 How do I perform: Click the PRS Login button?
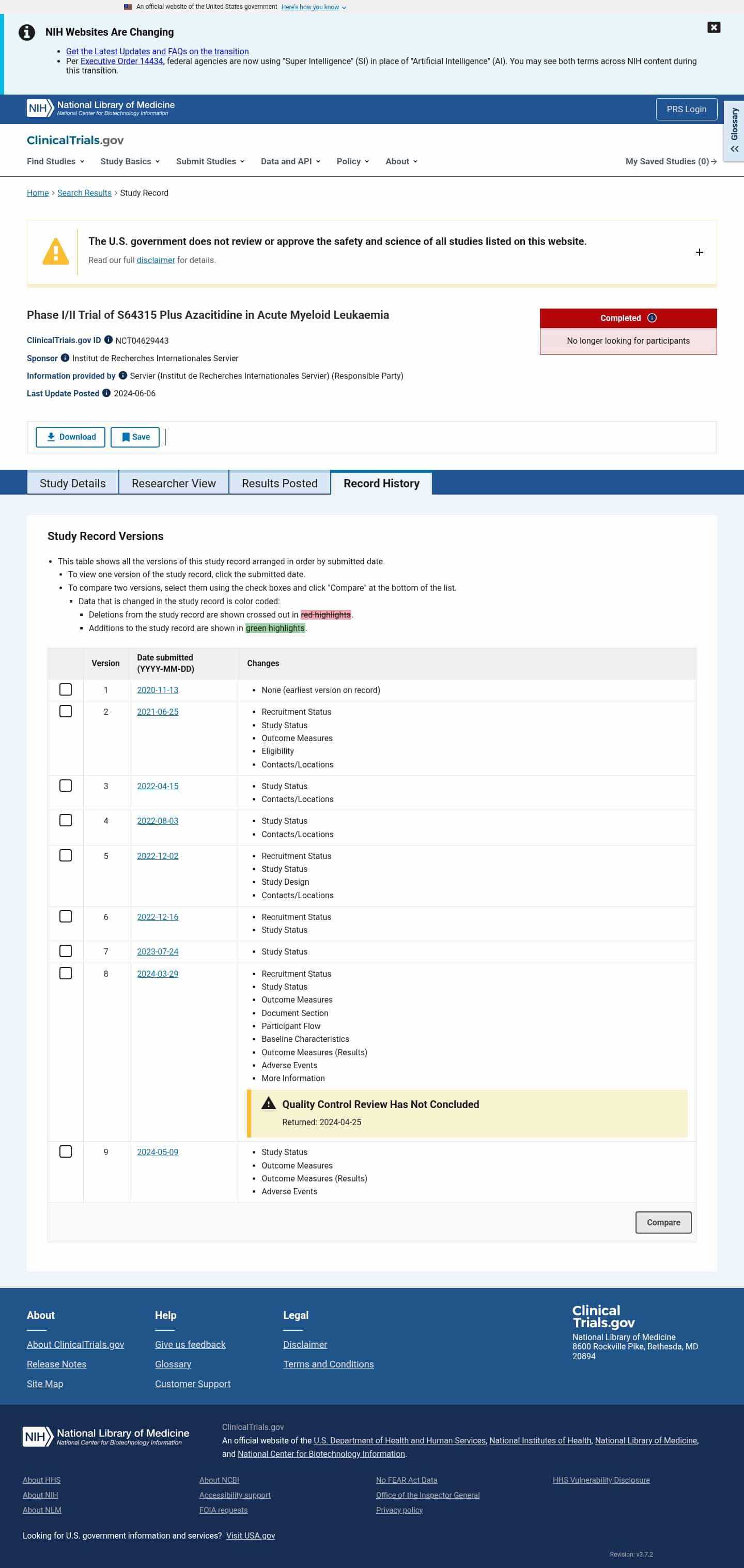click(686, 109)
